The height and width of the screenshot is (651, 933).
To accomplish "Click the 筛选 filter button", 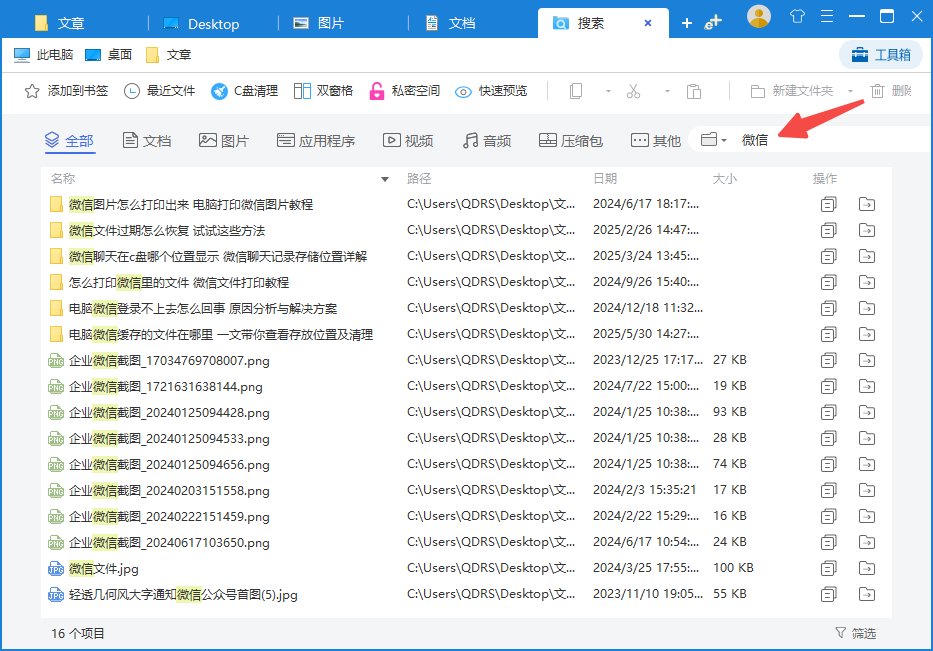I will pos(856,633).
